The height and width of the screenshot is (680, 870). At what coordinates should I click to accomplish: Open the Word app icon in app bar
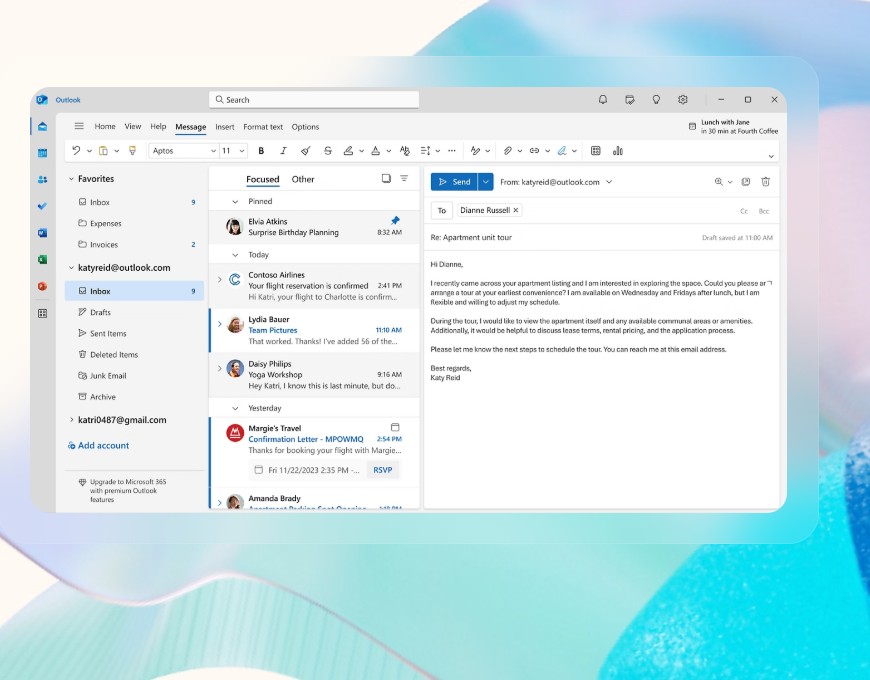pyautogui.click(x=42, y=233)
